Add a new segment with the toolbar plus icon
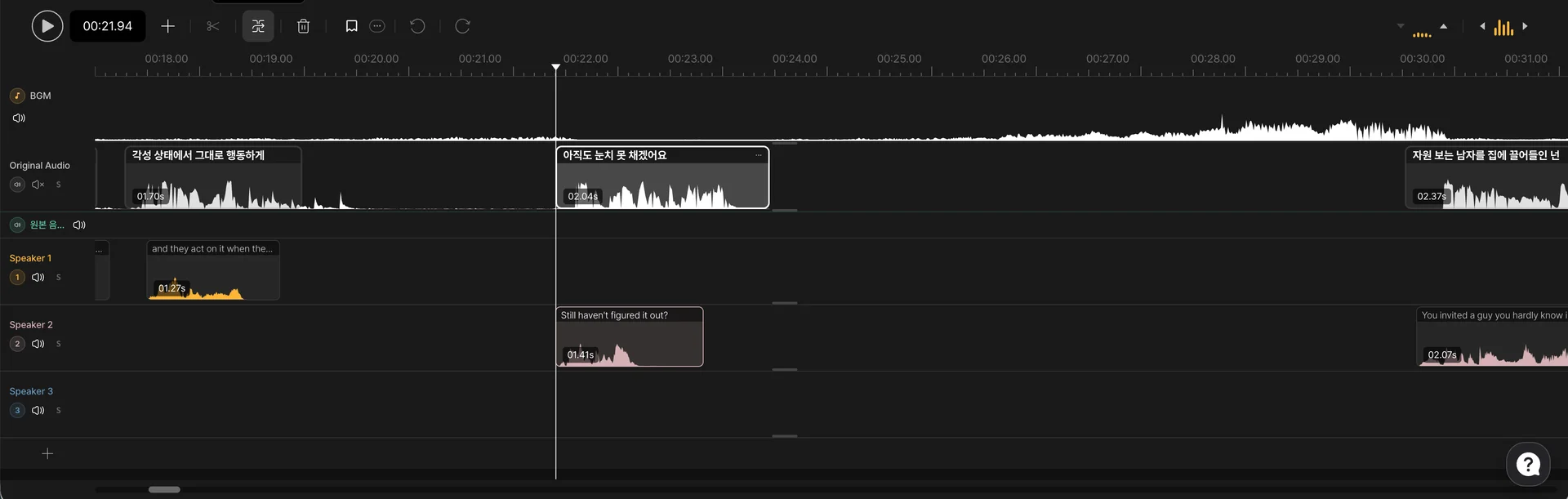 click(167, 26)
